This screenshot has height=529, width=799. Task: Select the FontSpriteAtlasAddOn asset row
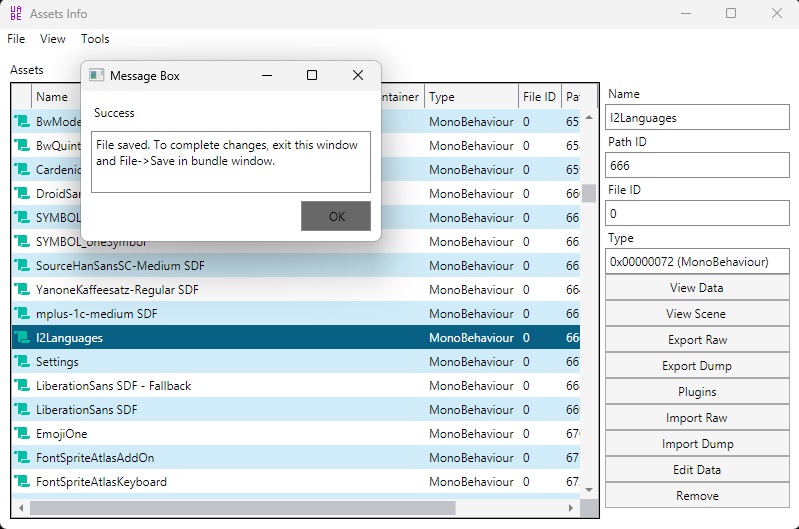point(296,457)
